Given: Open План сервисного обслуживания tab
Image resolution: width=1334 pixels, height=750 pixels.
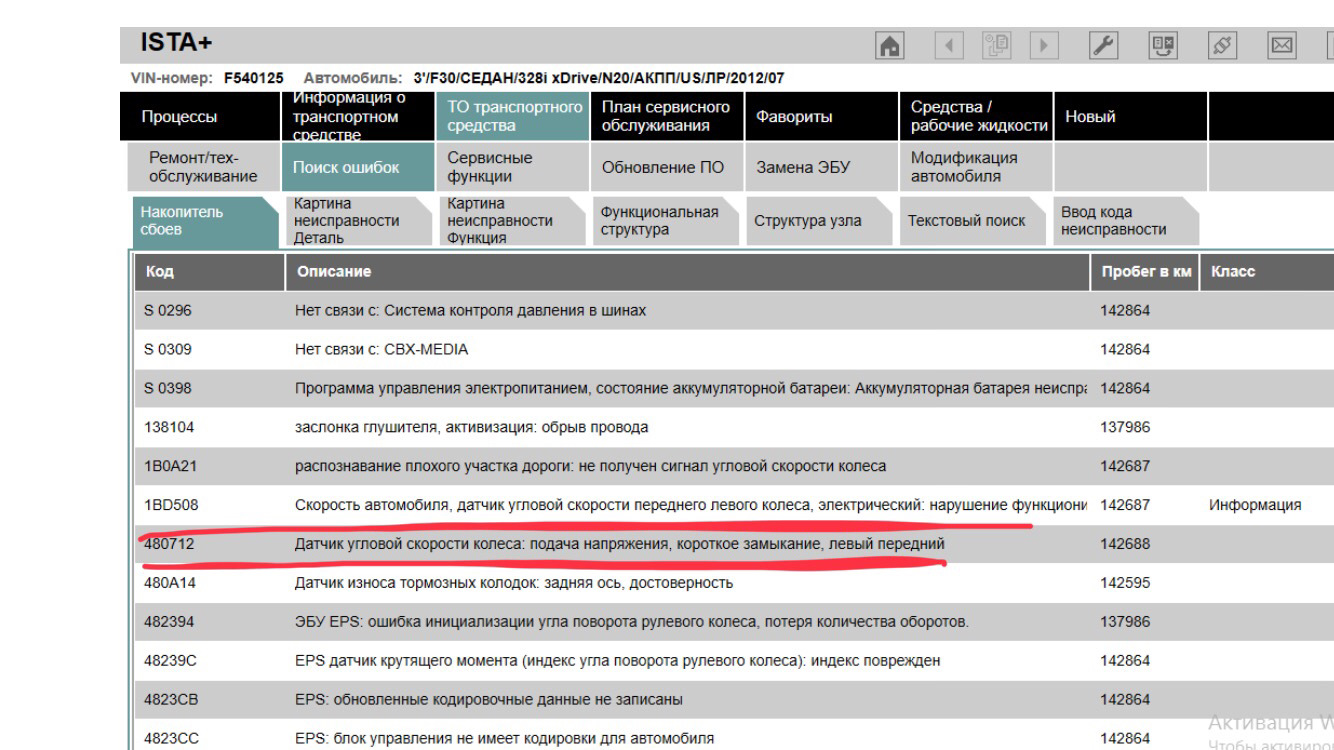Looking at the screenshot, I should pyautogui.click(x=665, y=117).
